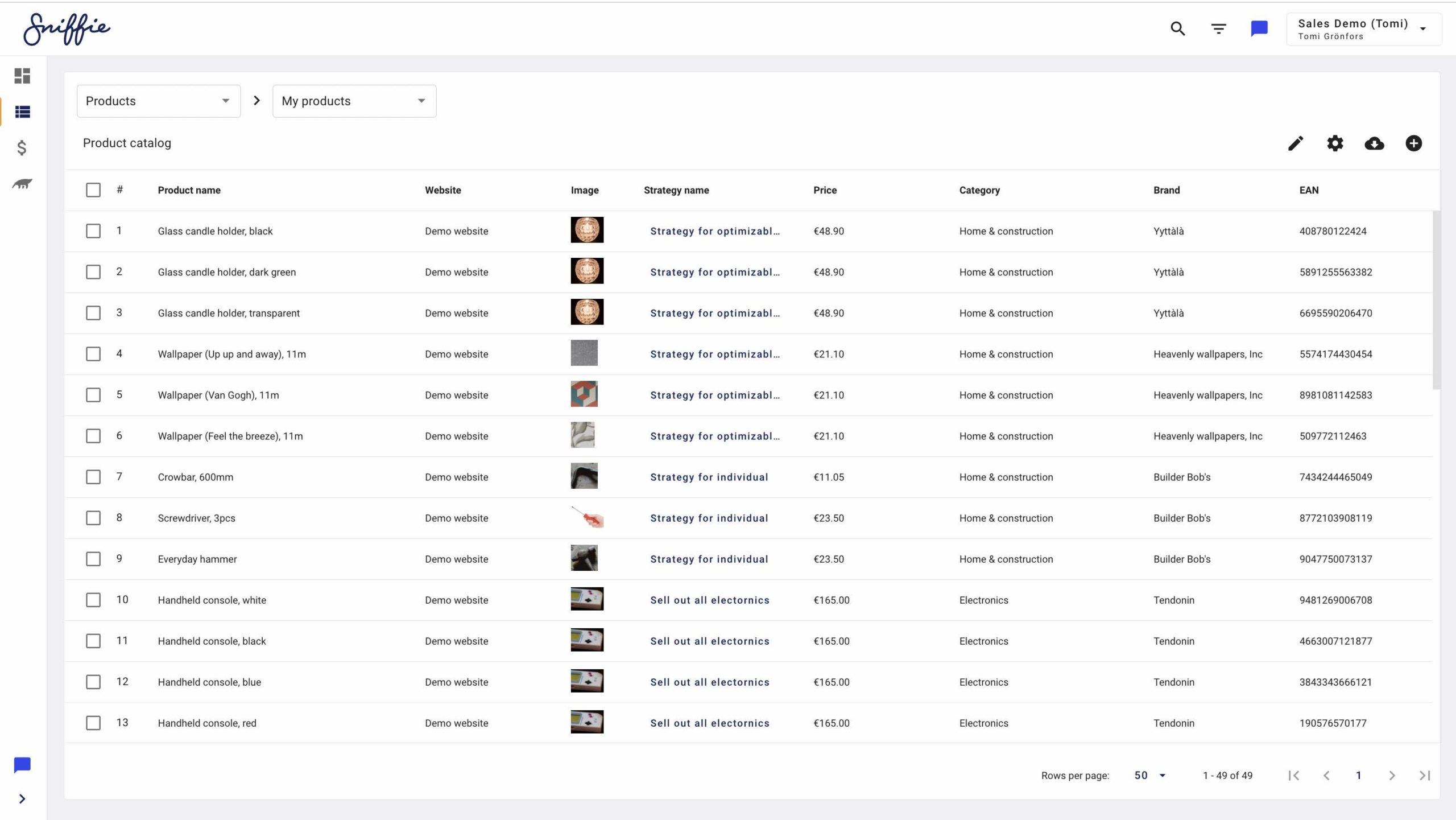The width and height of the screenshot is (1456, 820).
Task: Click the Everyday hammer thumbnail
Action: (584, 558)
